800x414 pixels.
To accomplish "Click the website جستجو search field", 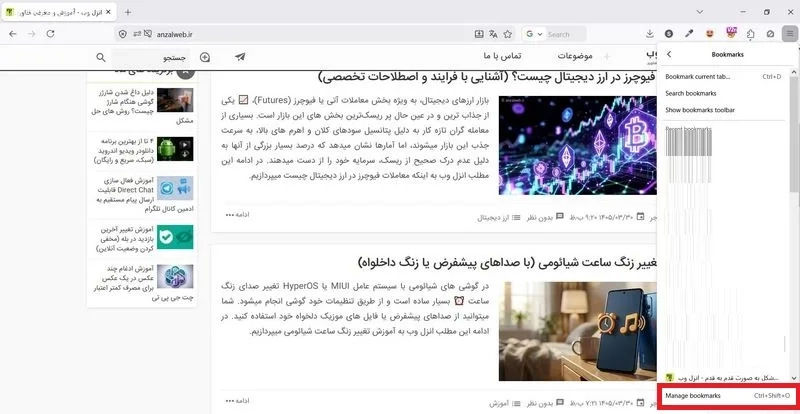I will point(151,57).
